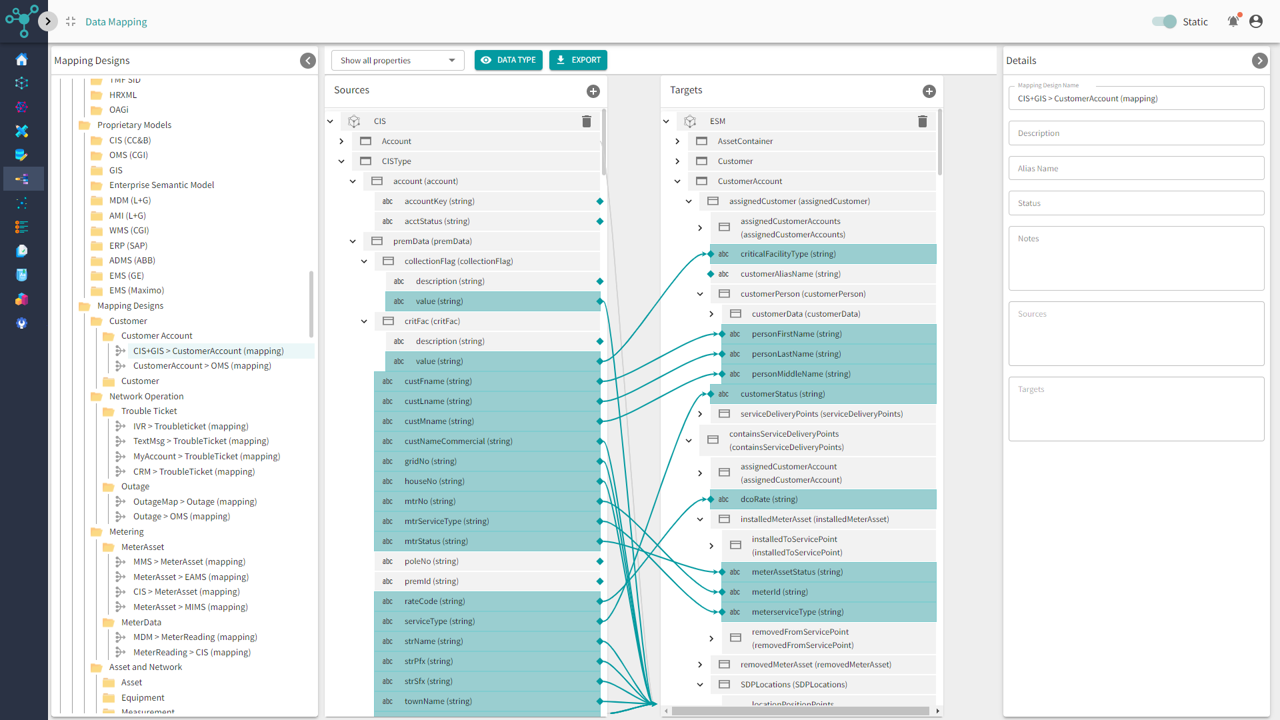Screen dimensions: 1280x720
Task: Toggle data type visibility with DATA TYPE
Action: coord(508,60)
